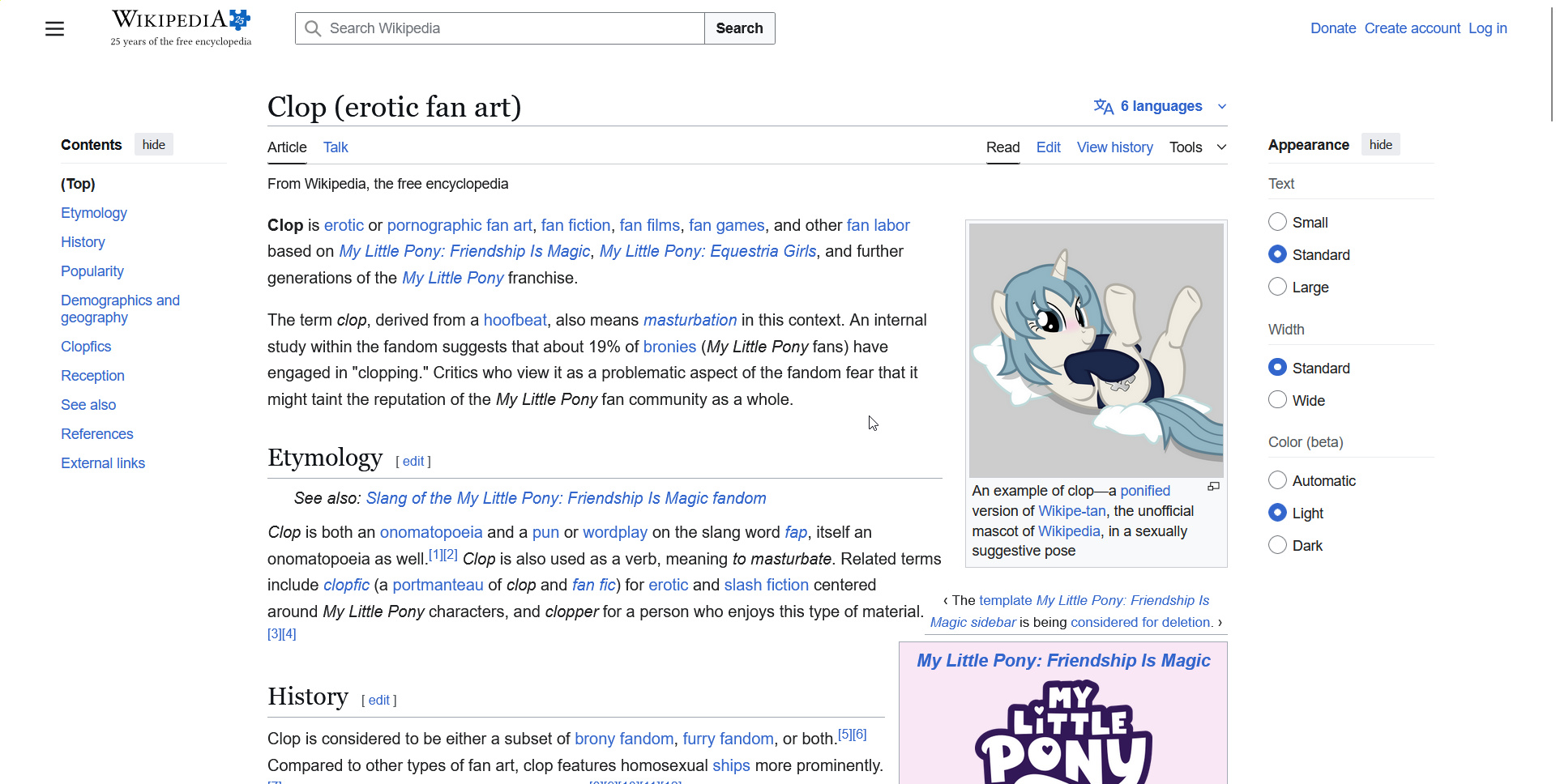The width and height of the screenshot is (1556, 784).
Task: Open the Wikipe-tan pony thumbnail image
Action: point(1096,351)
